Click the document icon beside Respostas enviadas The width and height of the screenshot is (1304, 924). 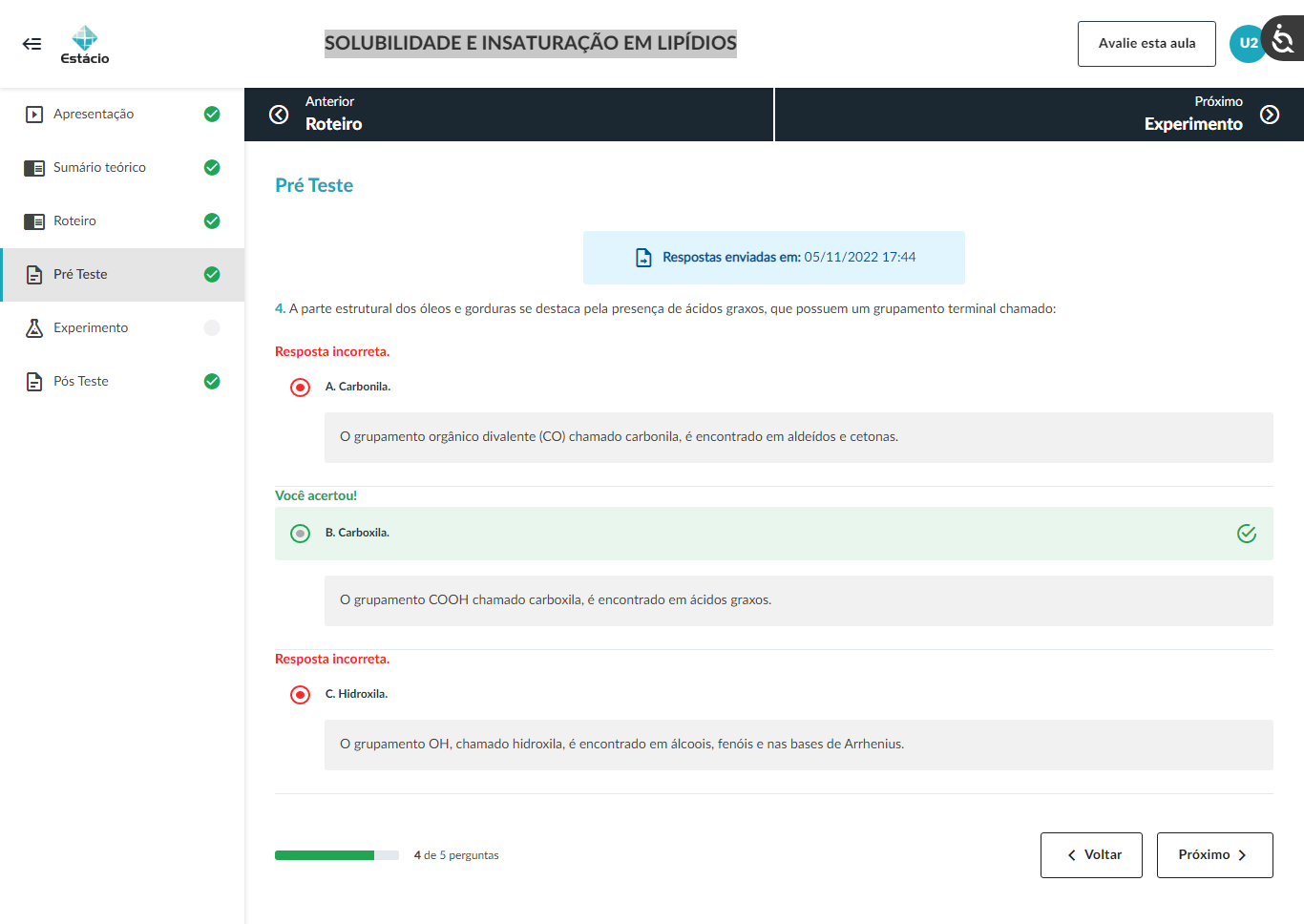[643, 258]
